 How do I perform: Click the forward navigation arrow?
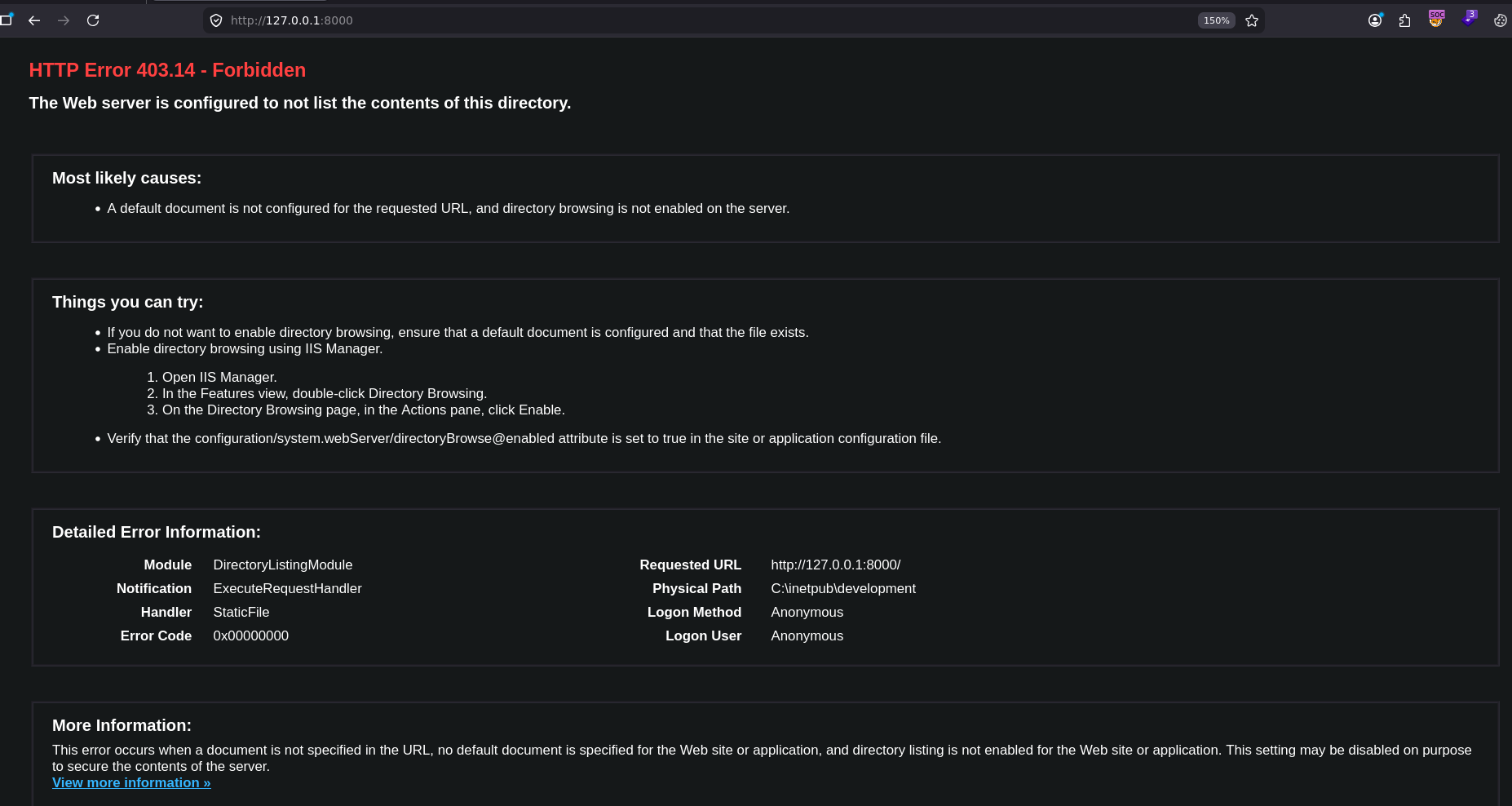pyautogui.click(x=64, y=20)
